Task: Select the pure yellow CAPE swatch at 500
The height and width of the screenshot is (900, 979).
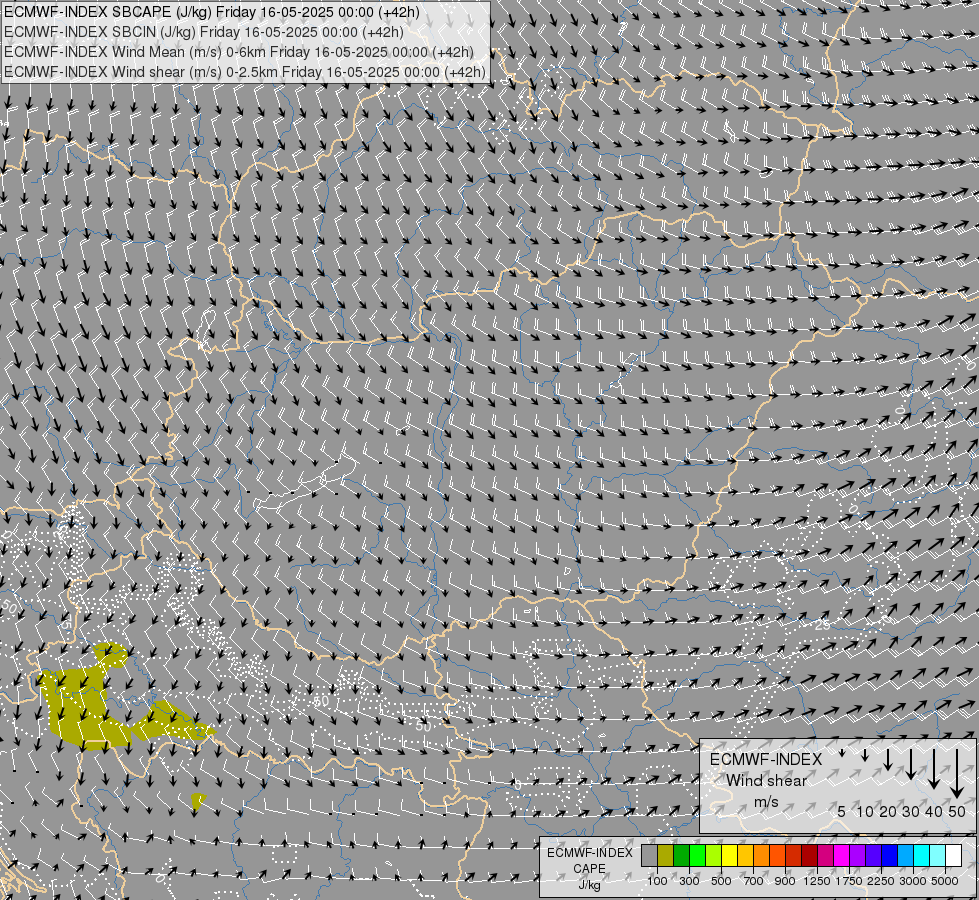Action: pyautogui.click(x=729, y=856)
